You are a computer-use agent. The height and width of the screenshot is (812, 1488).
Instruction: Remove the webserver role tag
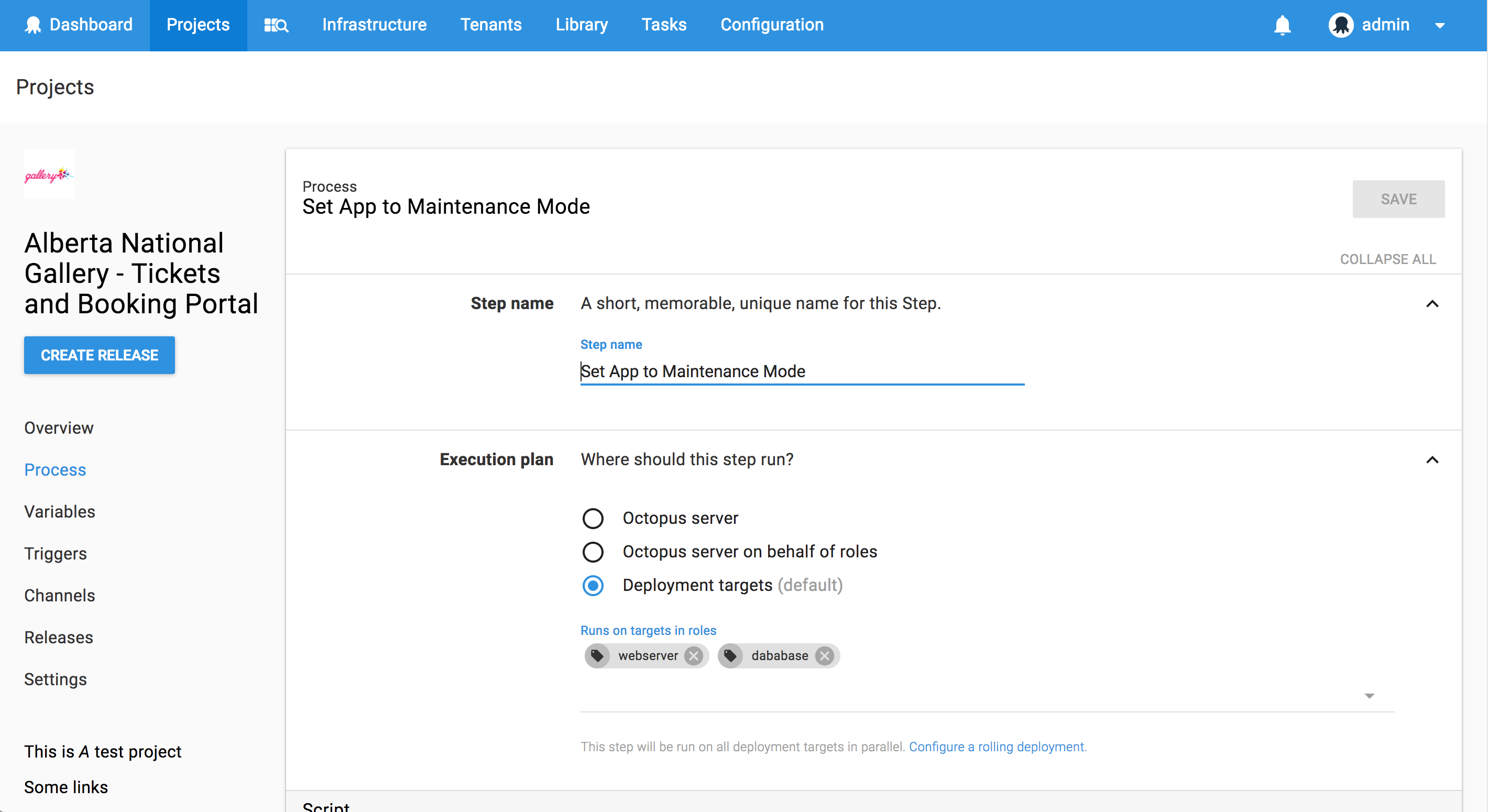pyautogui.click(x=694, y=655)
